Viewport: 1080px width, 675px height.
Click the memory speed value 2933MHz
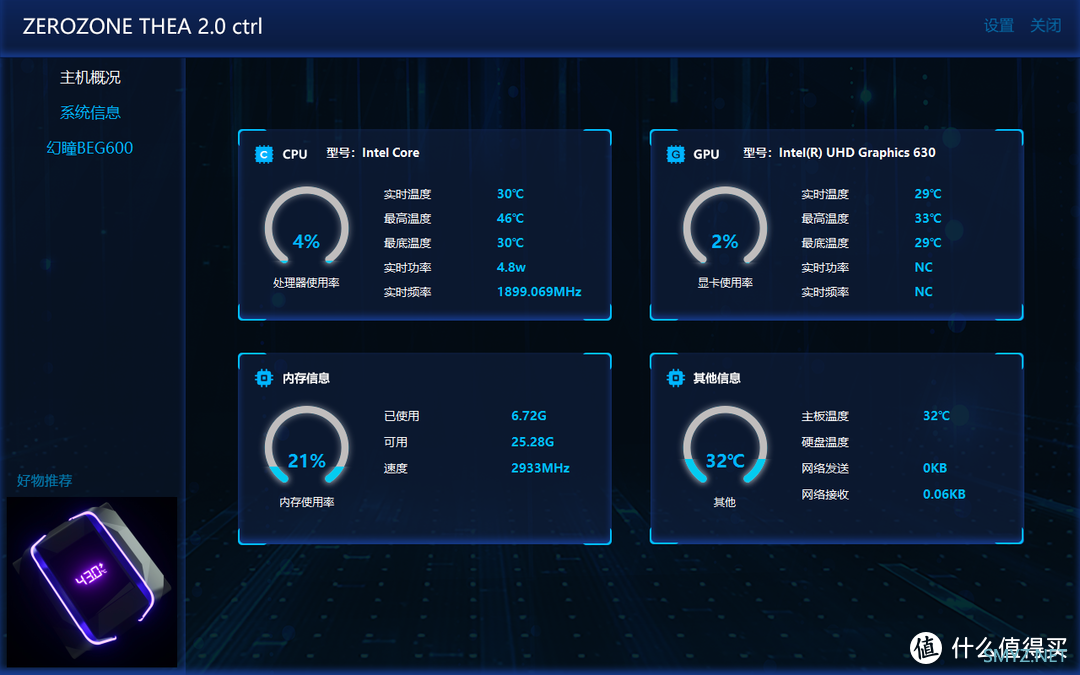[541, 468]
